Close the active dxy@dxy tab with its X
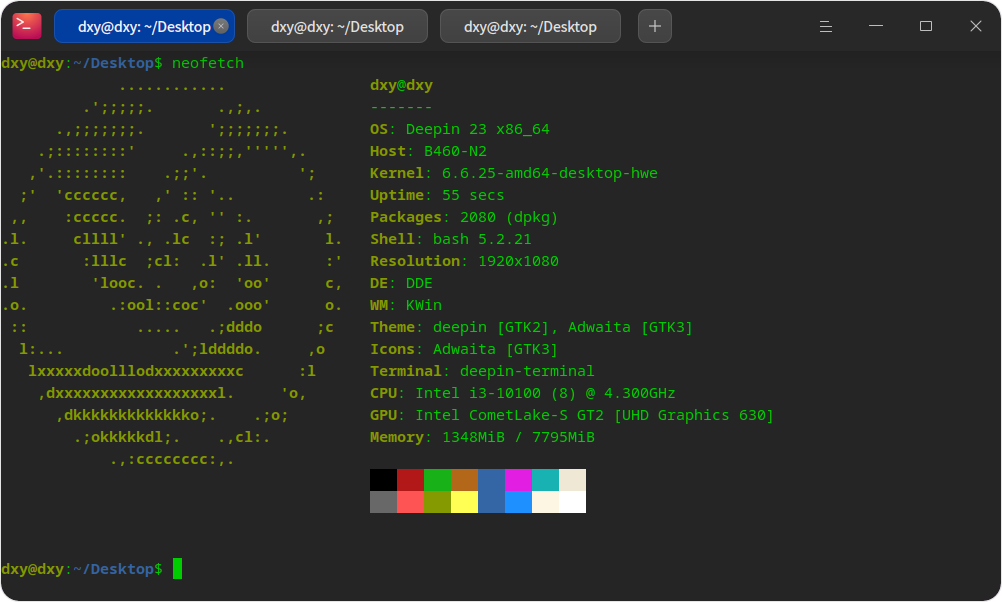This screenshot has height=602, width=1002. [221, 26]
